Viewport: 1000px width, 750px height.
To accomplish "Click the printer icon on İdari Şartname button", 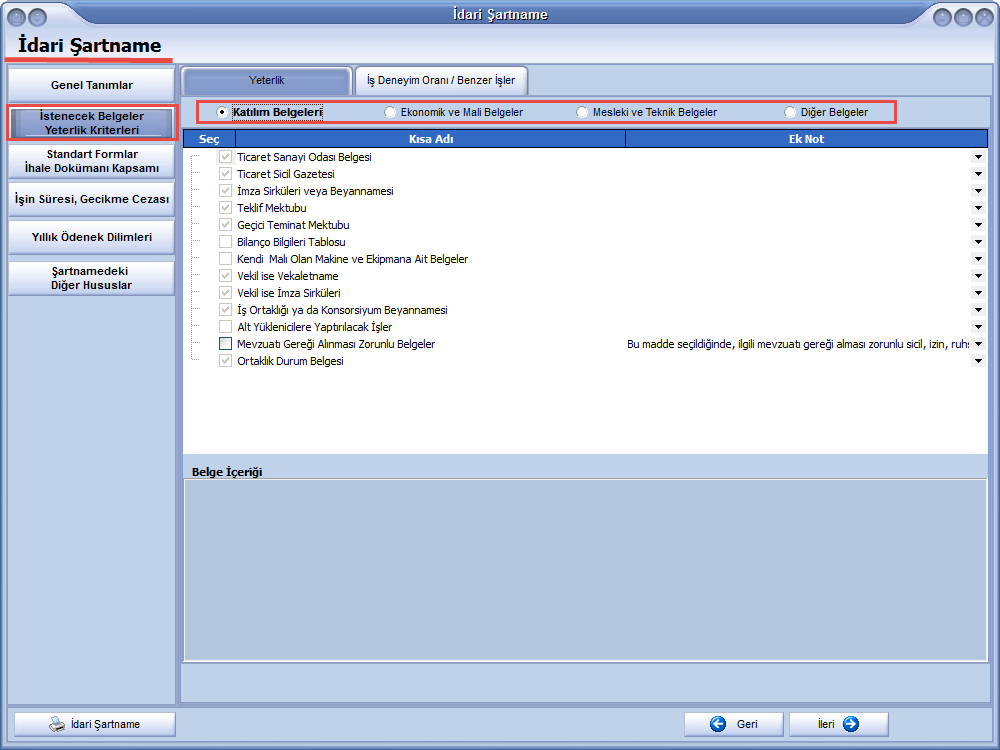I will pos(58,725).
